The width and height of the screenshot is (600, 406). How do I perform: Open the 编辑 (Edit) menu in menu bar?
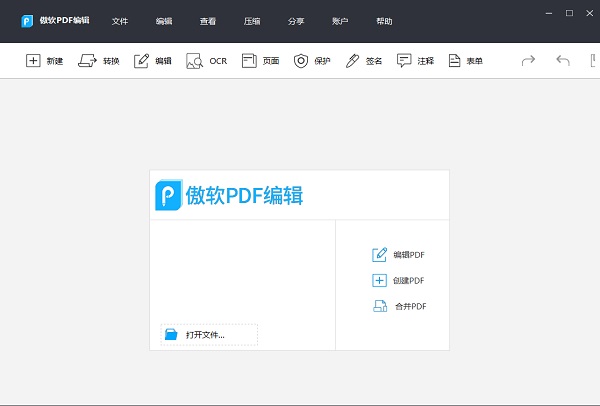tap(164, 21)
